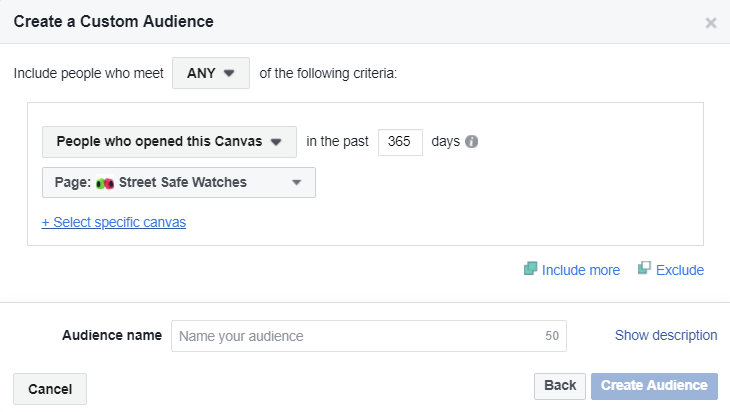The image size is (730, 412).
Task: Click the arrow on the Page dropdown
Action: (296, 183)
